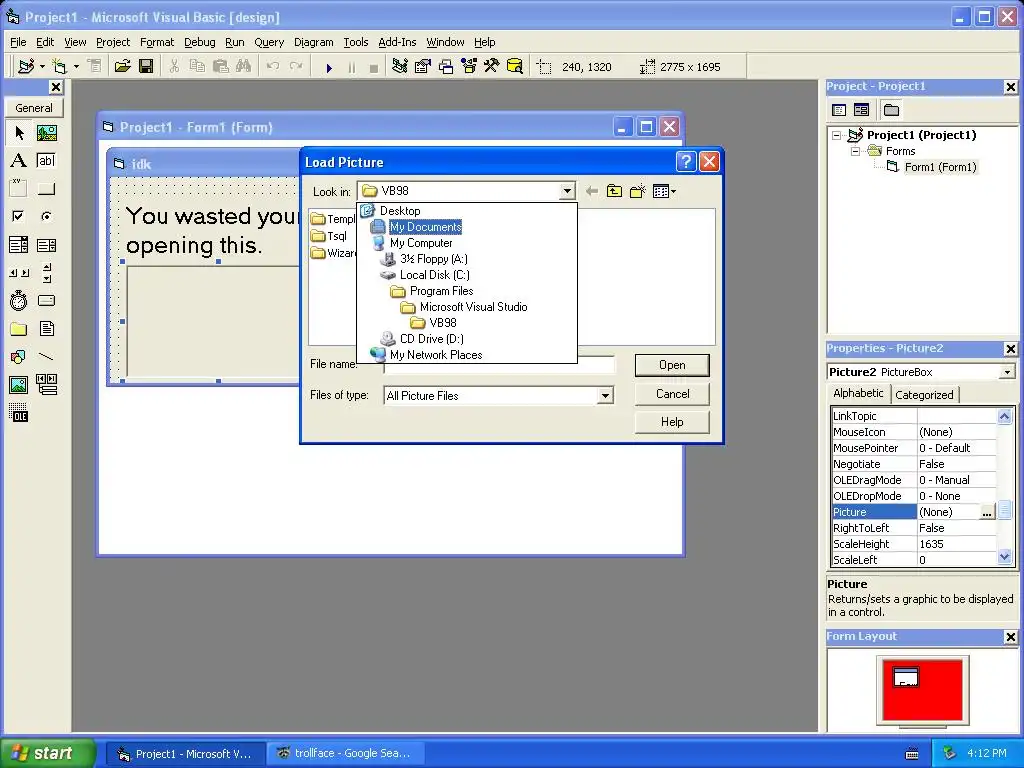Switch to the Alphabetic properties tab
The width and height of the screenshot is (1024, 768).
pyautogui.click(x=858, y=393)
